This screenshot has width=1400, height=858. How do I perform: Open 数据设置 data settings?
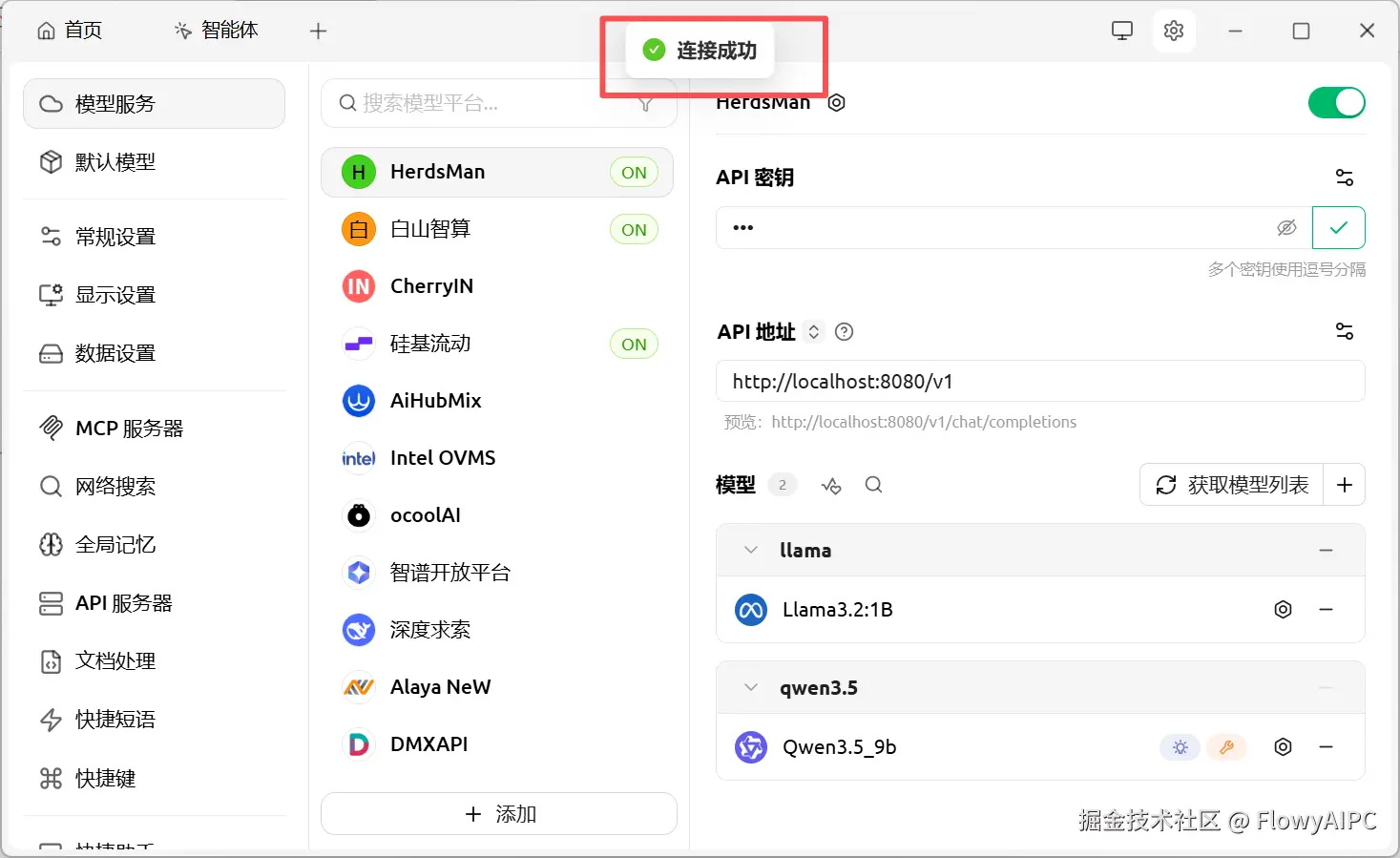point(154,353)
